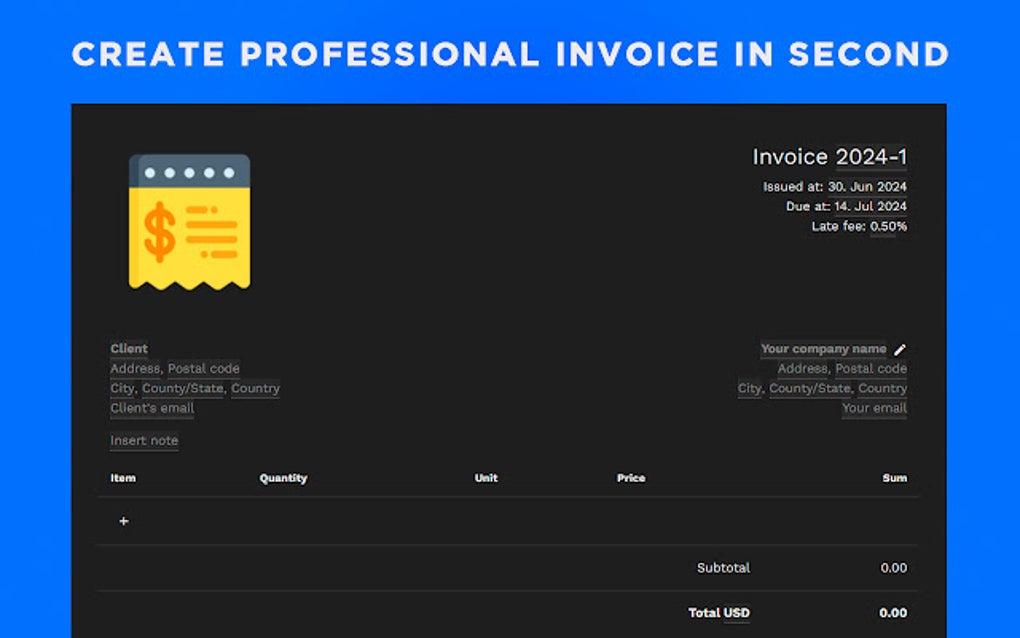Image resolution: width=1020 pixels, height=638 pixels.
Task: Open the company Country selector
Action: (x=883, y=388)
